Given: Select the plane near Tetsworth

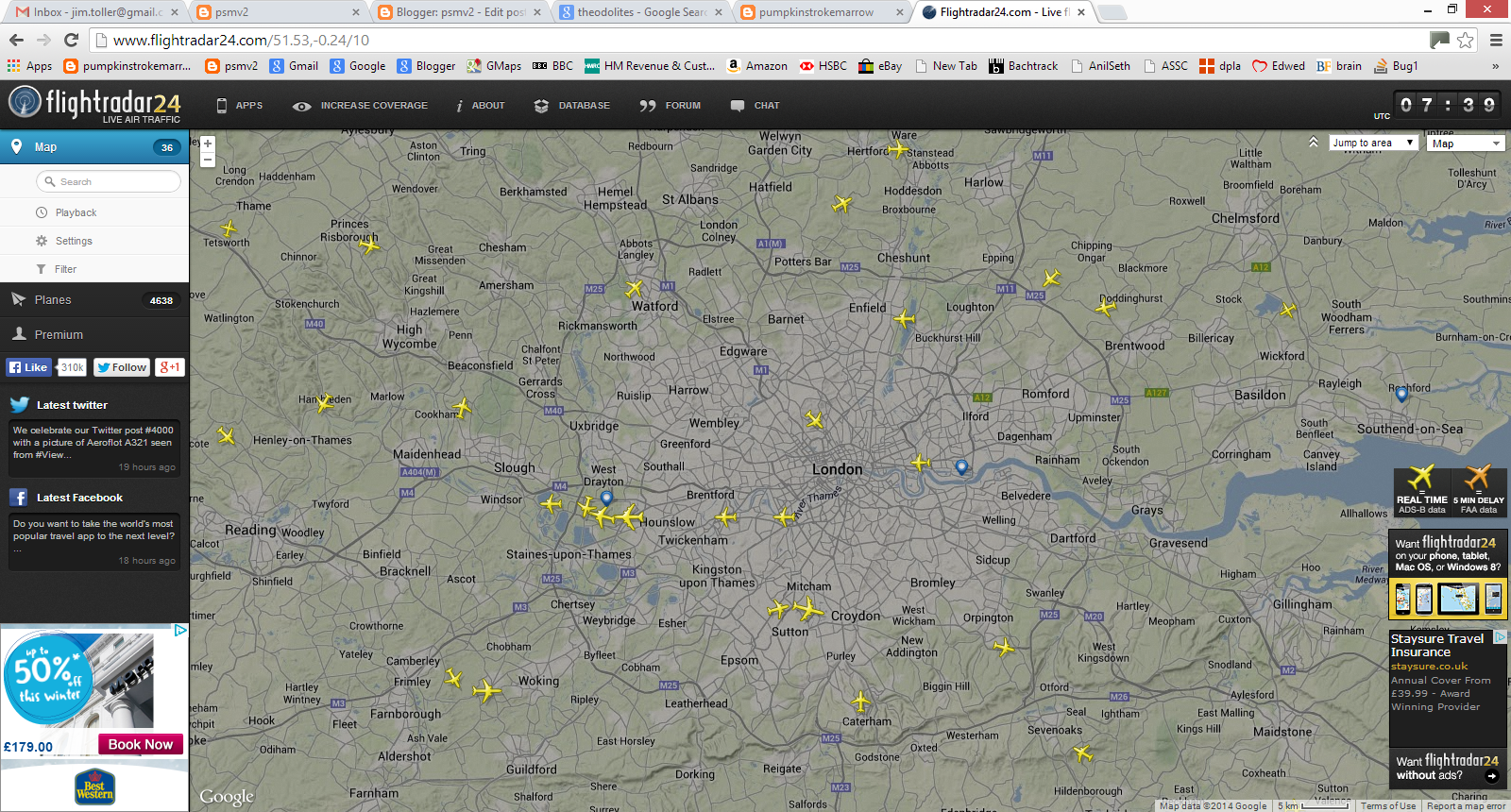Looking at the screenshot, I should click(229, 228).
